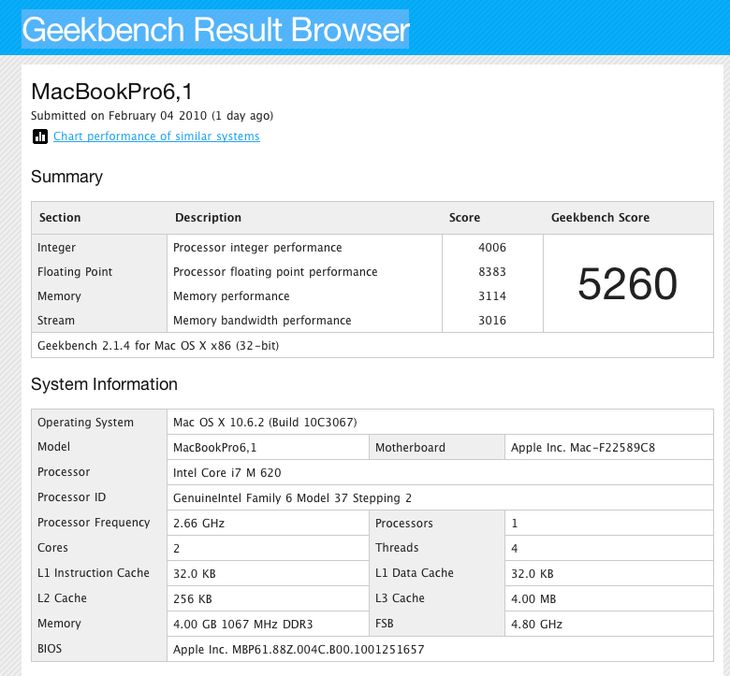Select the Floating Point section label
Screen dimensions: 730x676
tap(74, 272)
